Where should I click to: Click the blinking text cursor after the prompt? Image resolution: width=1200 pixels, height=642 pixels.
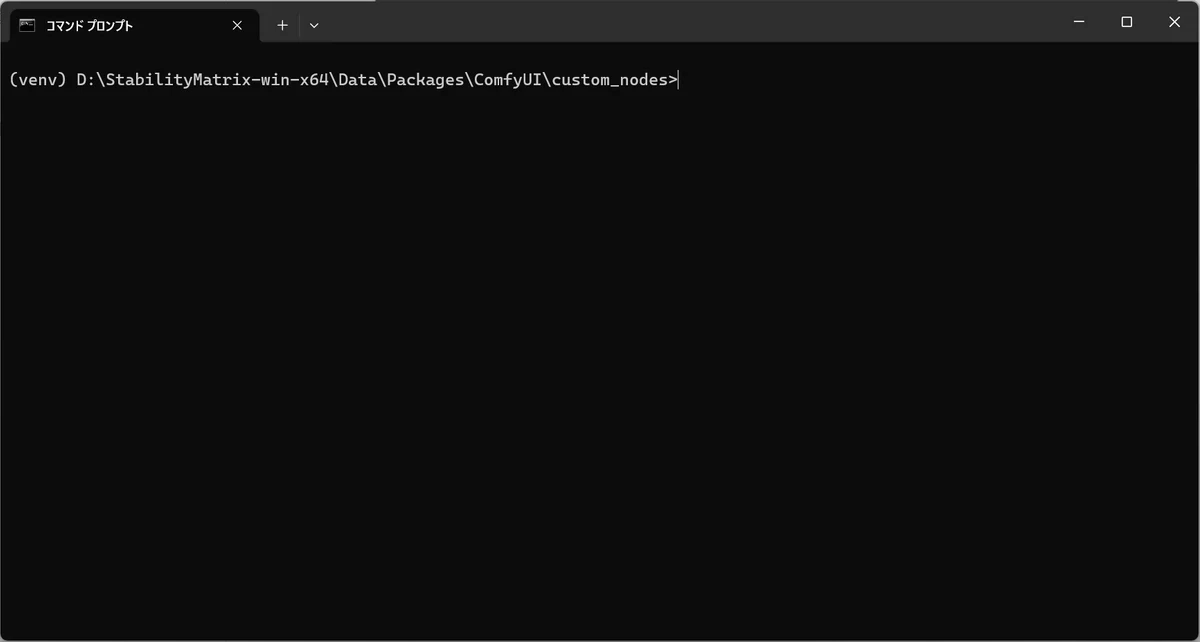[x=679, y=80]
